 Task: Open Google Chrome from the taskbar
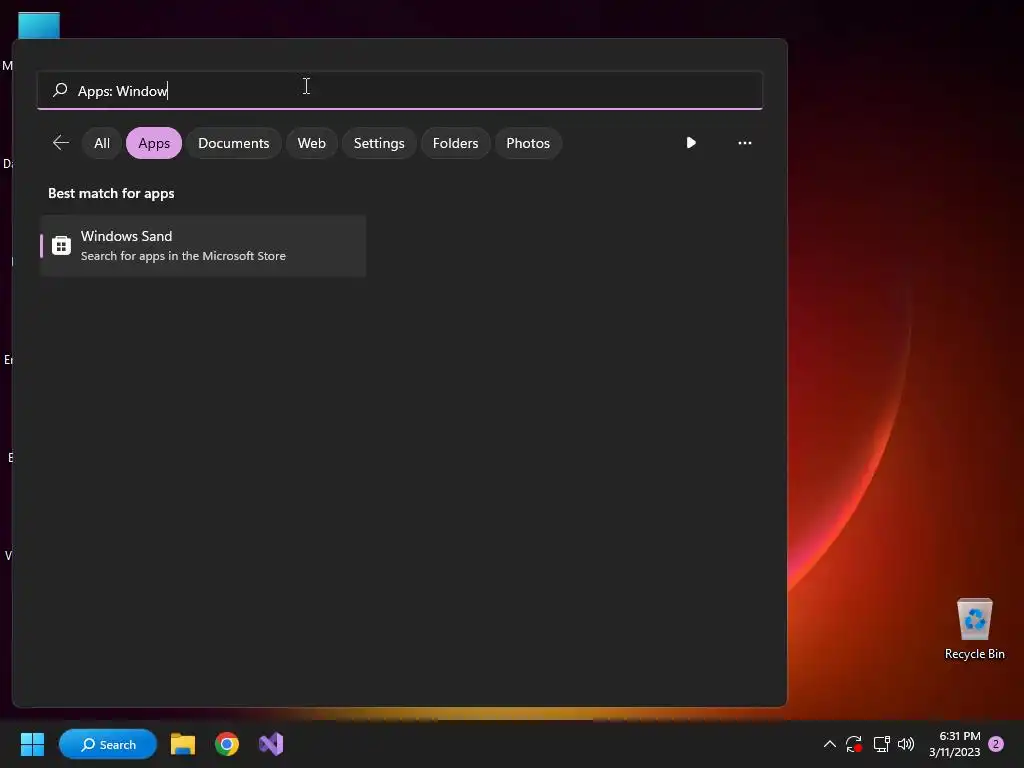(x=227, y=744)
